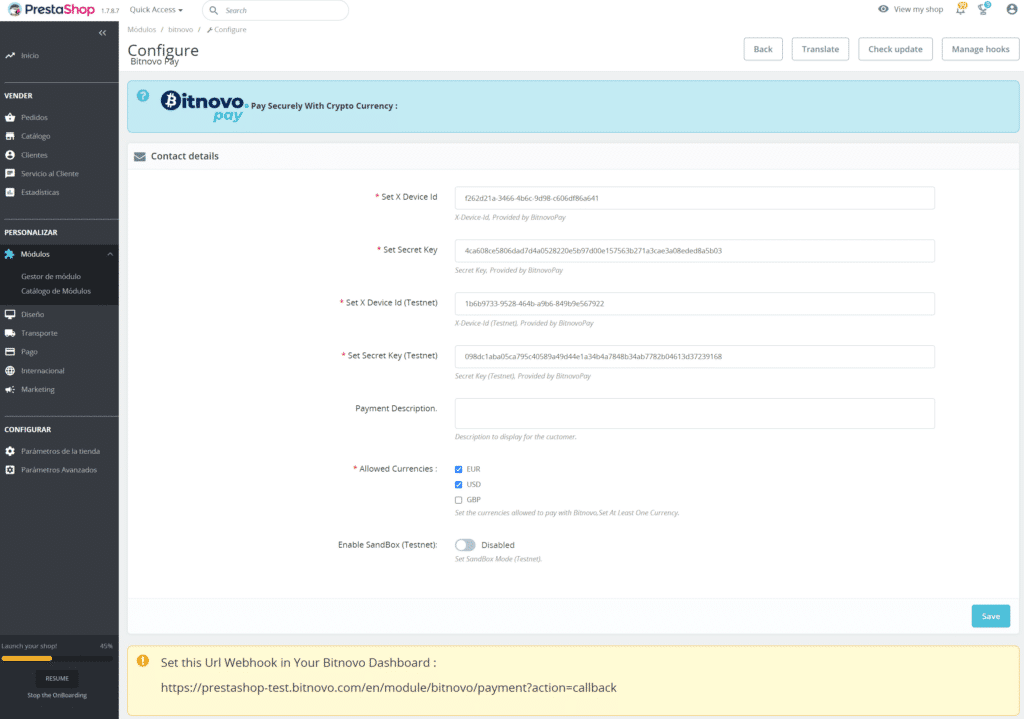1024x719 pixels.
Task: Click the Pedidos basket icon
Action: pos(10,117)
